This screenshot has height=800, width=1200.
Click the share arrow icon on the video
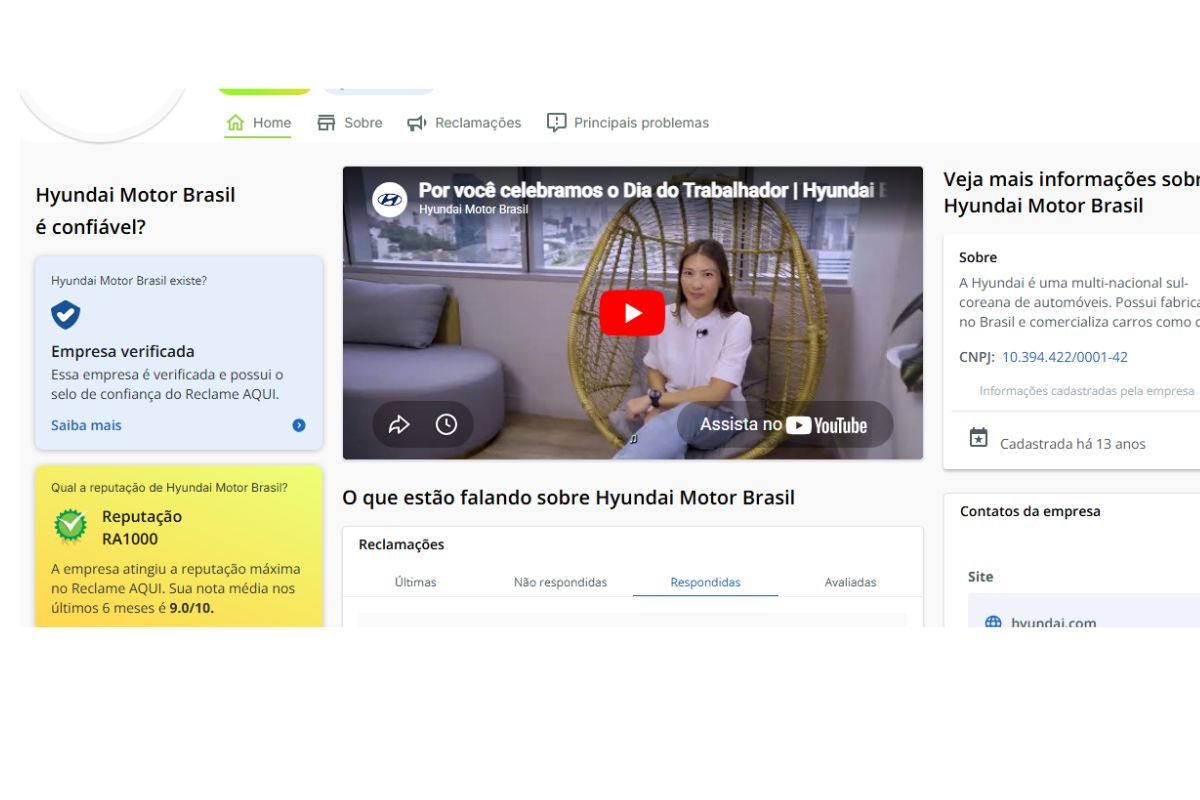400,424
